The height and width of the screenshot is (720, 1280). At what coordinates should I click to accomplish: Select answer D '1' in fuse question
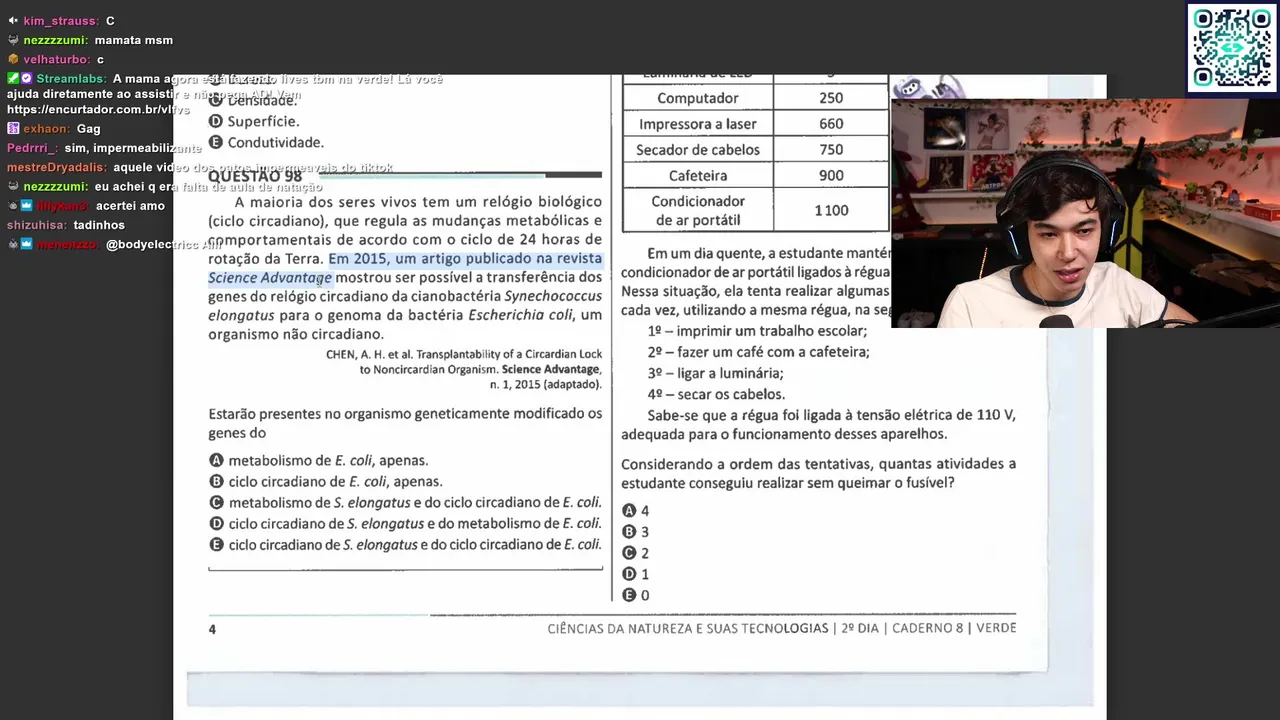[635, 574]
